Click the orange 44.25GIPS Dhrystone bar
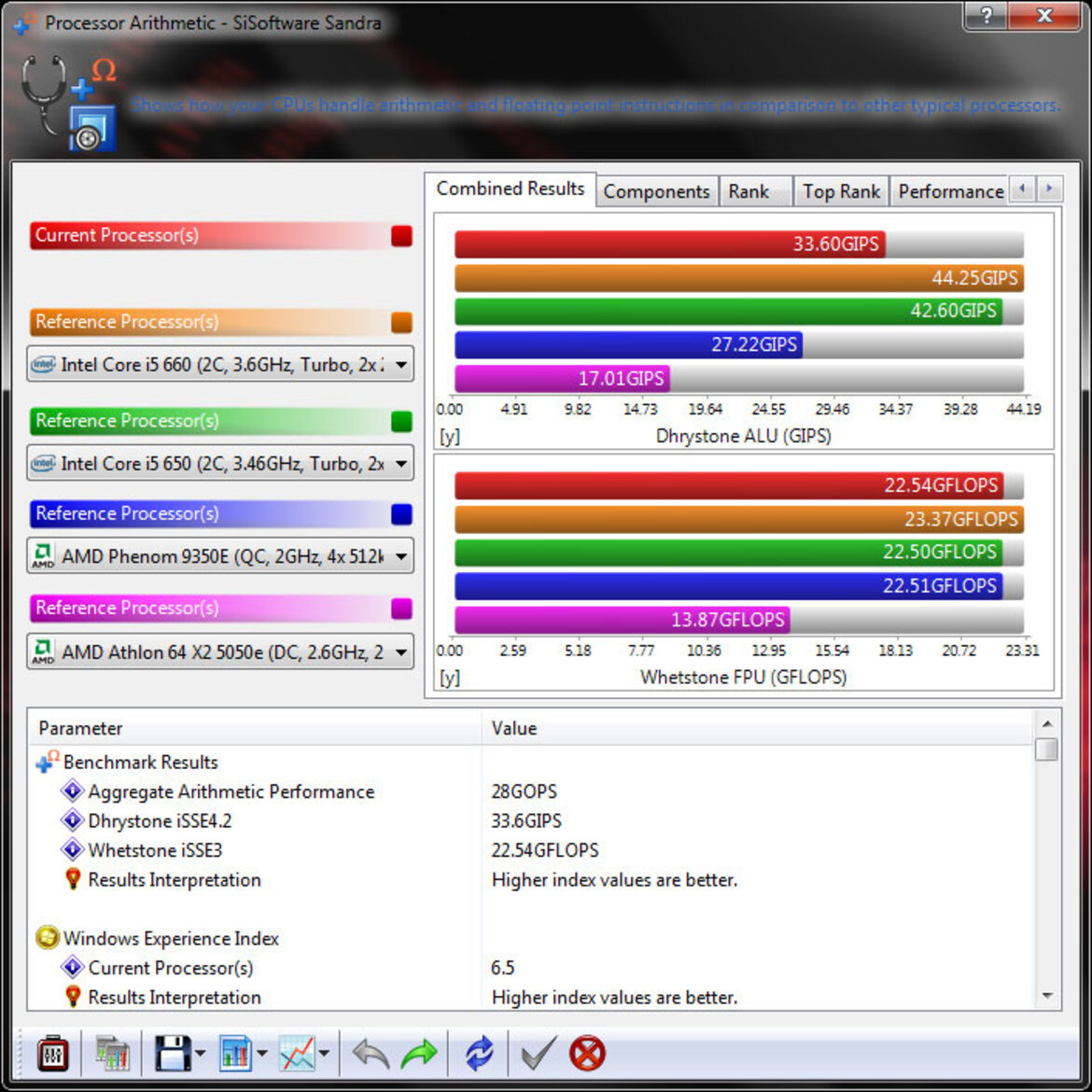1092x1092 pixels. [739, 278]
